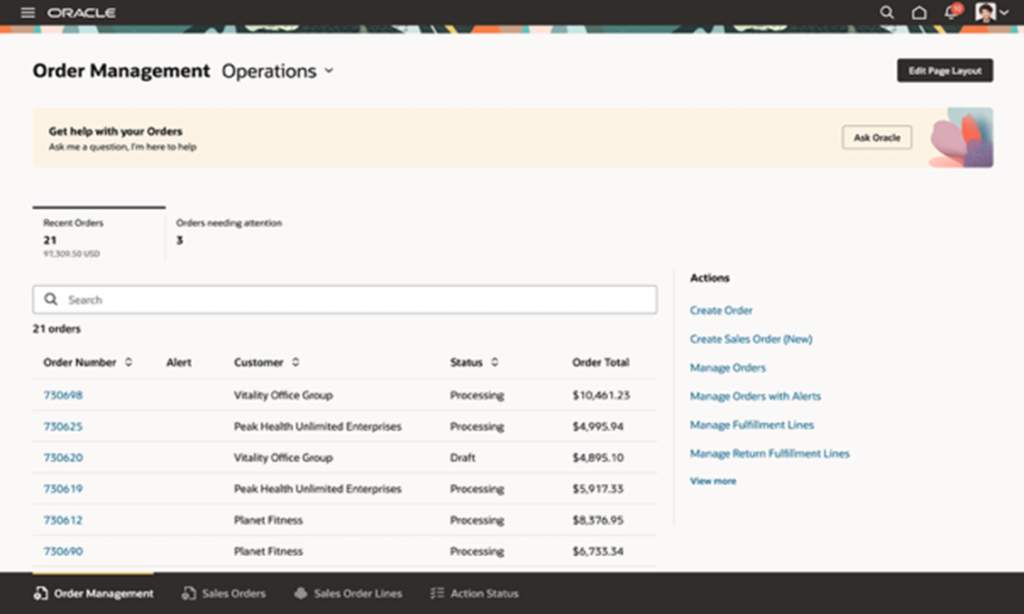Click $10,461.23 order total
Image resolution: width=1024 pixels, height=614 pixels.
click(x=601, y=395)
